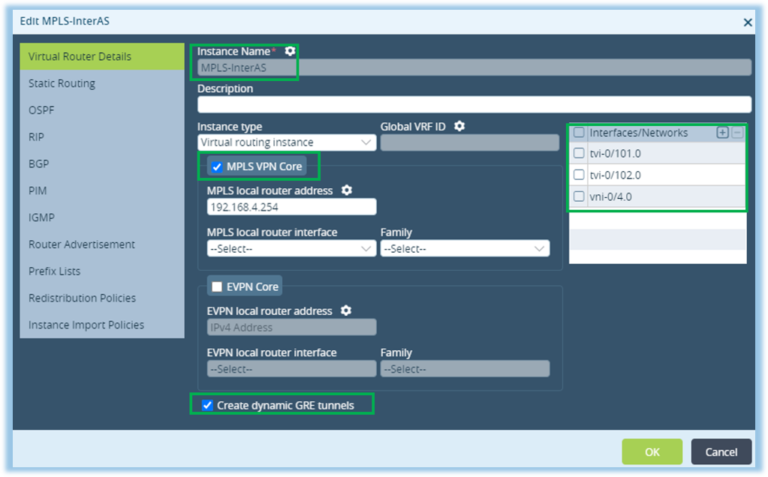Open the Instance type dropdown
Viewport: 768px width, 477px height.
(286, 143)
